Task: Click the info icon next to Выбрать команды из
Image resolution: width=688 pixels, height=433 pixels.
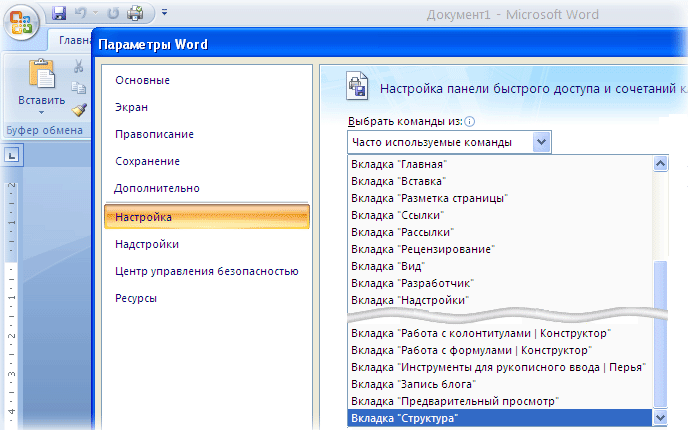Action: 469,122
